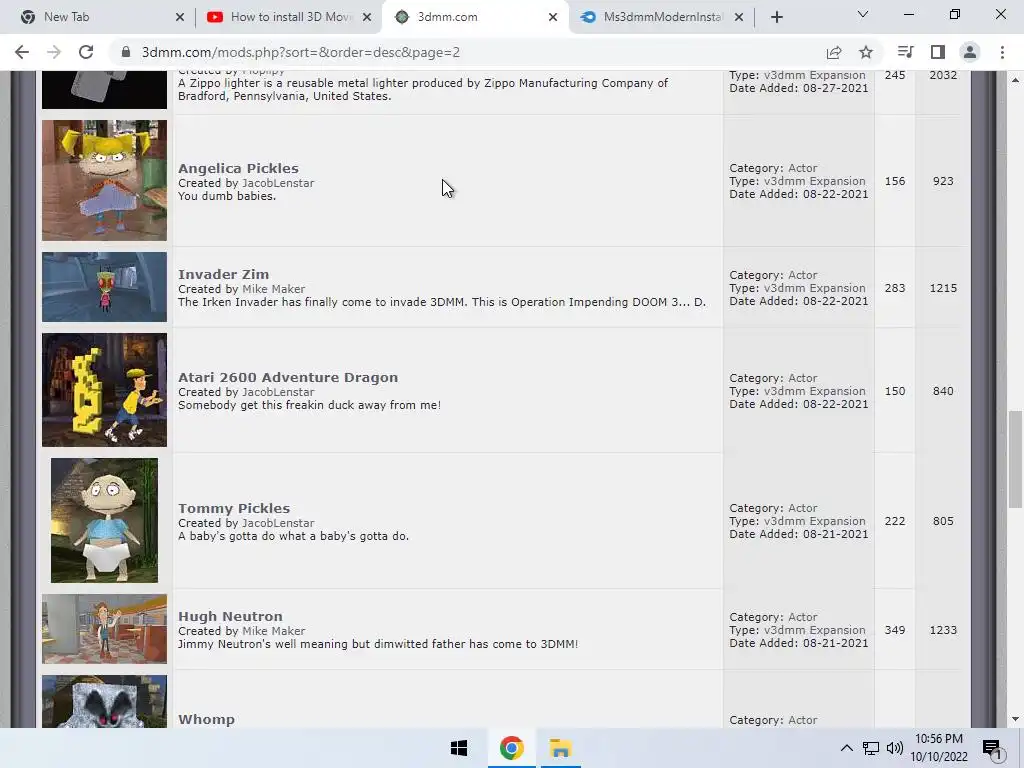This screenshot has width=1024, height=768.
Task: Switch to How to install 3D Movie tab
Action: pos(287,17)
